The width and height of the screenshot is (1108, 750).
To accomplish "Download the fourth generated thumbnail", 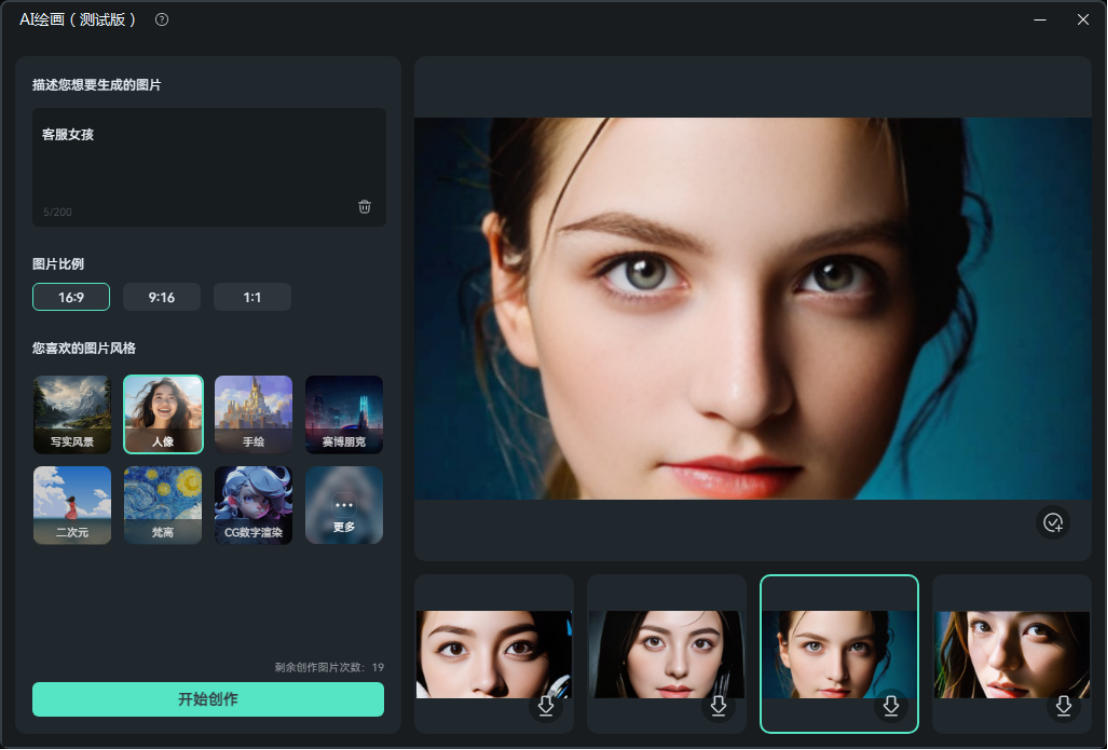I will [1063, 706].
